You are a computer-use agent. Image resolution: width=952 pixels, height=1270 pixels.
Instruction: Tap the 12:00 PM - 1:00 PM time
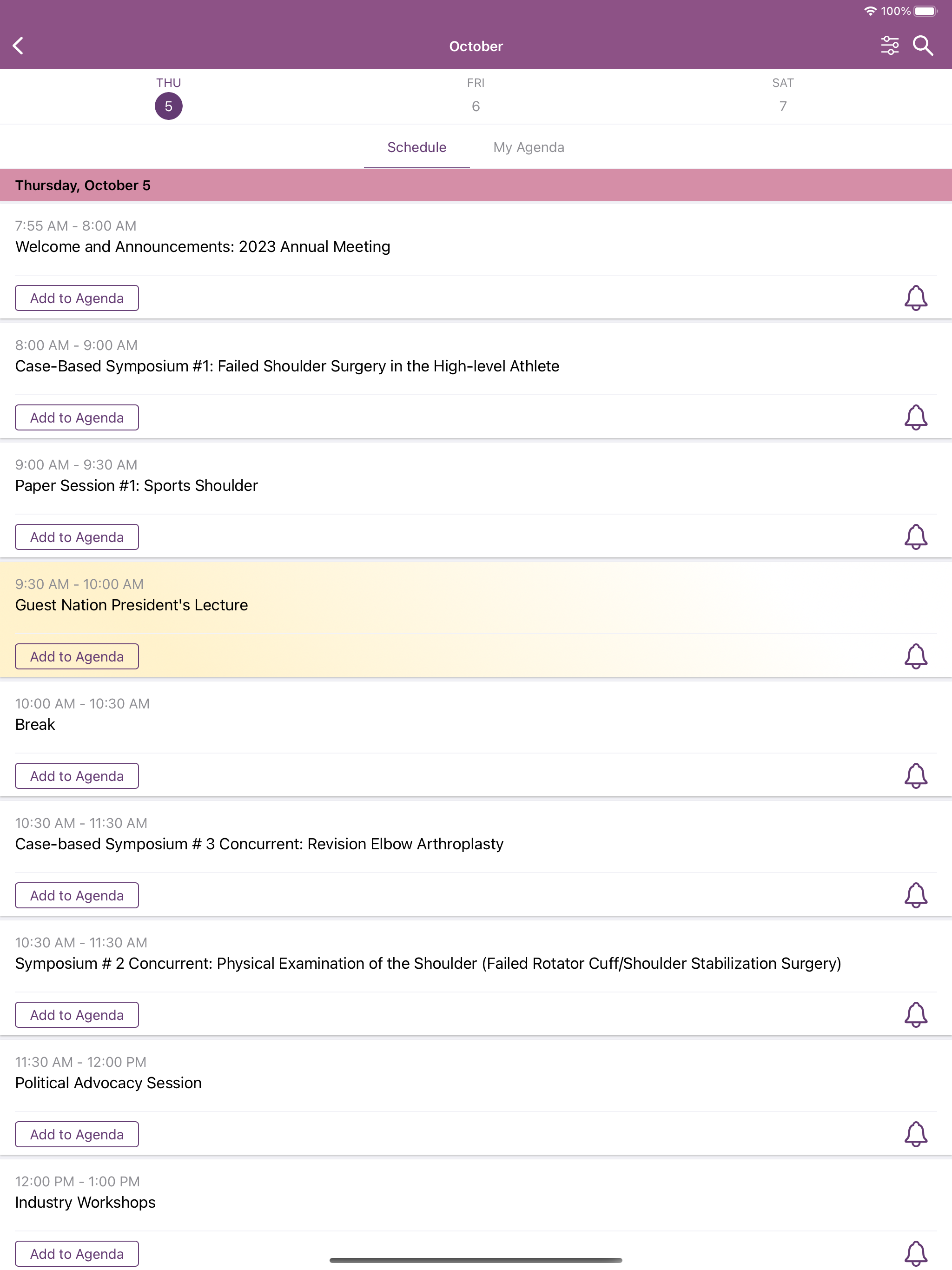coord(78,1181)
